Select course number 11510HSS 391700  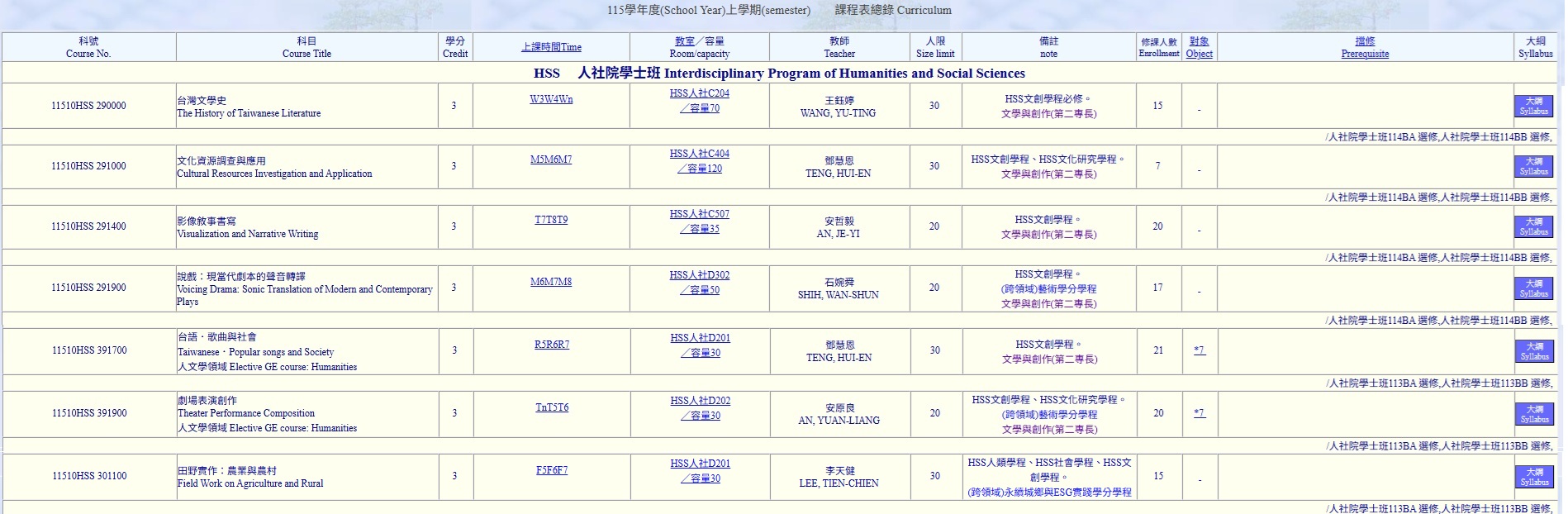point(89,350)
